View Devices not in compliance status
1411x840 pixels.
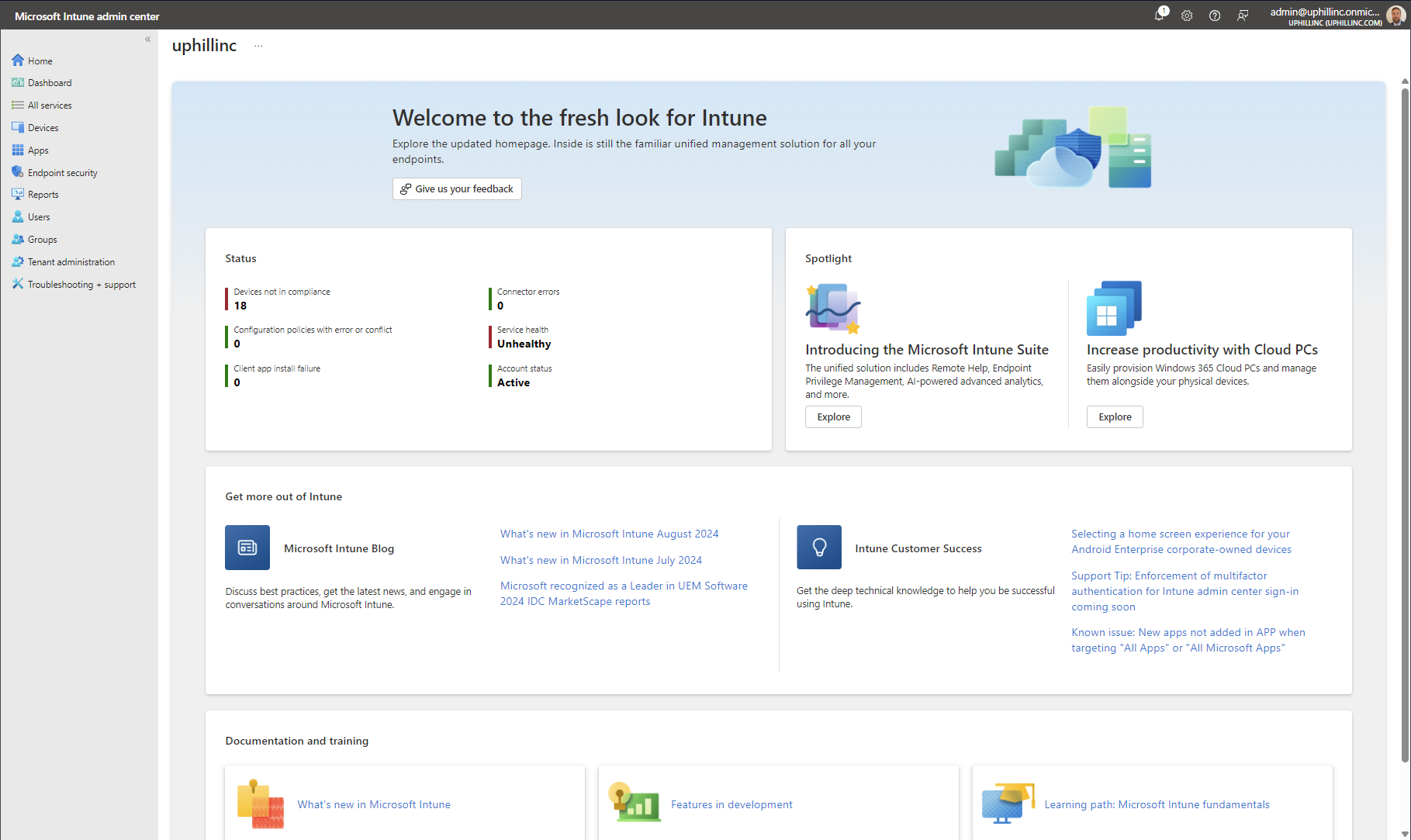[282, 299]
